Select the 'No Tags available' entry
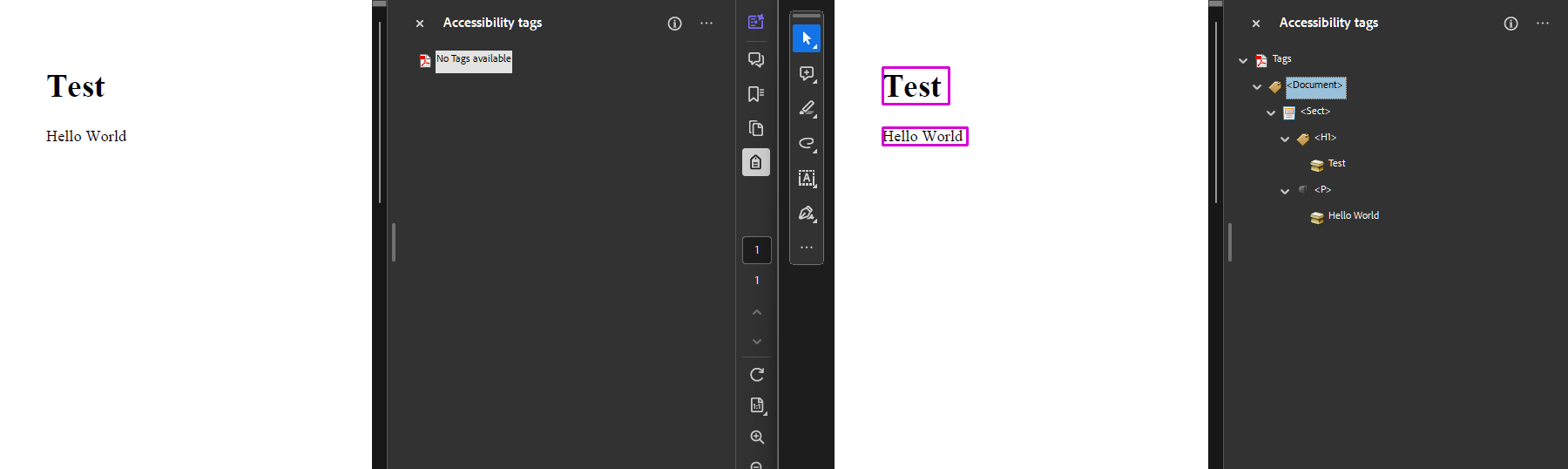Viewport: 1568px width, 469px height. [x=474, y=60]
